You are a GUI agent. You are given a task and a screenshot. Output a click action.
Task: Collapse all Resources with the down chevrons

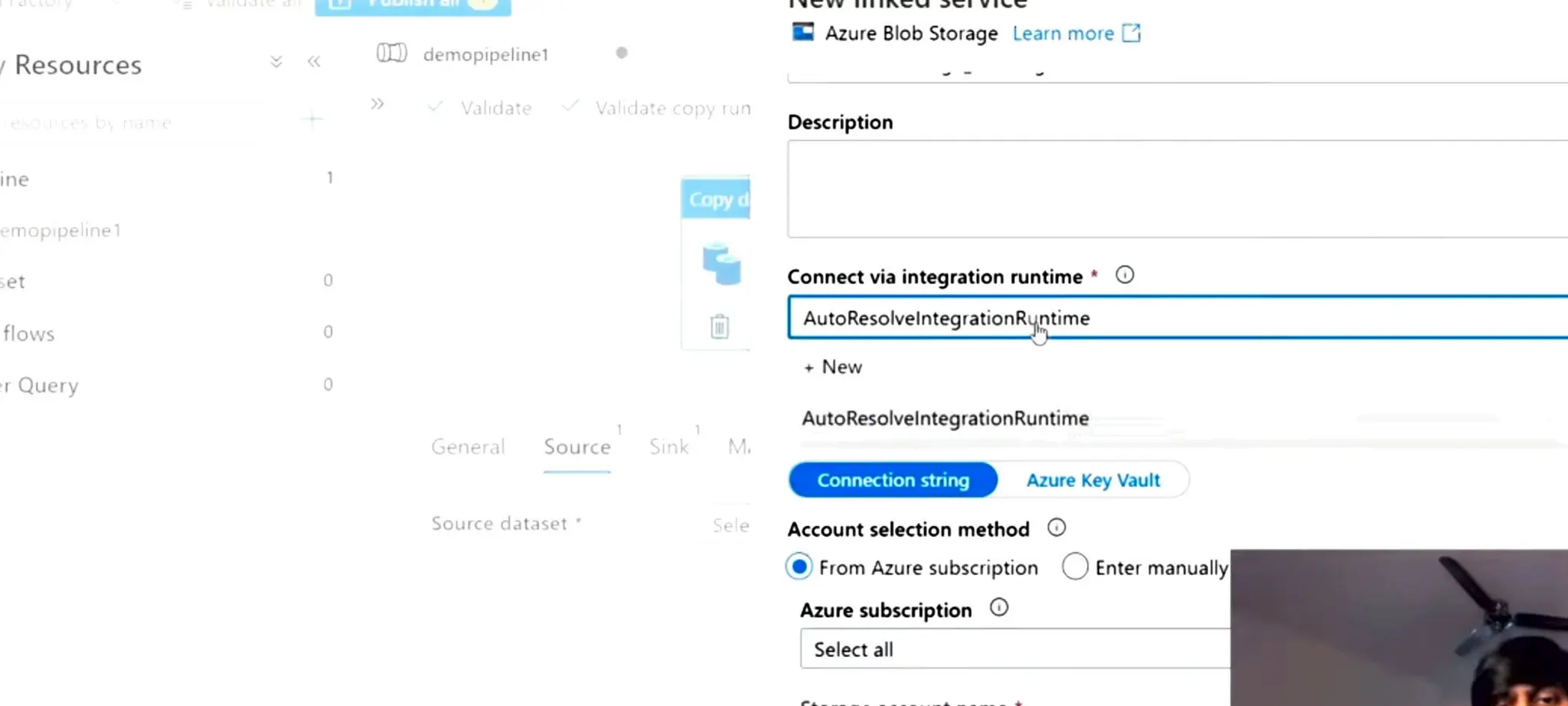[276, 62]
